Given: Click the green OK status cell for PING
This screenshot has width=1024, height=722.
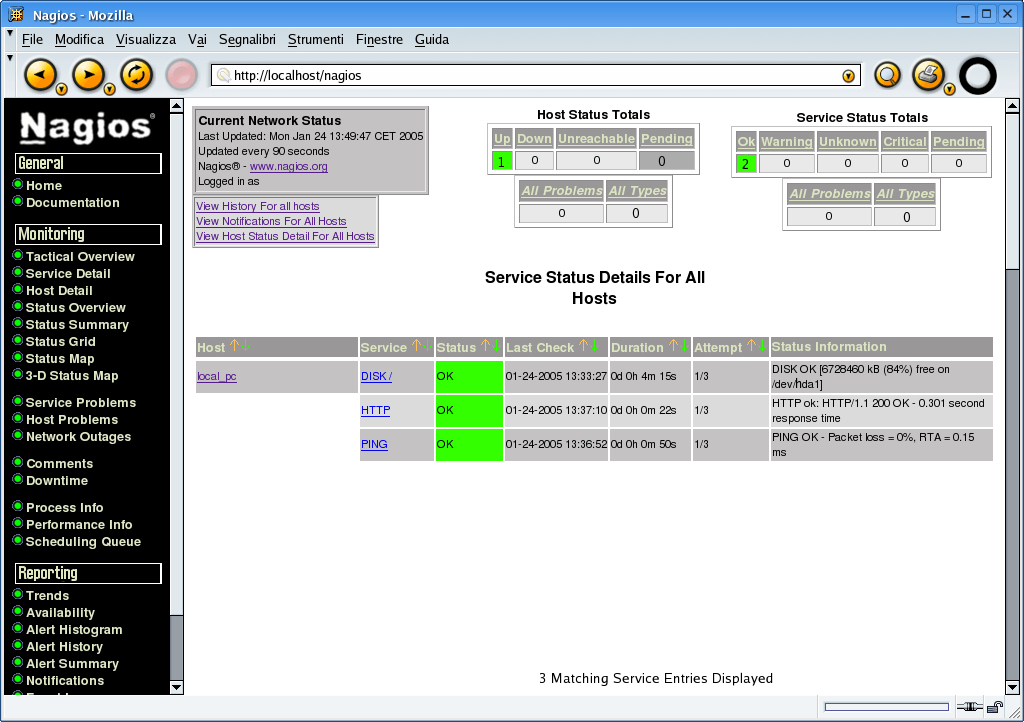Looking at the screenshot, I should [469, 445].
